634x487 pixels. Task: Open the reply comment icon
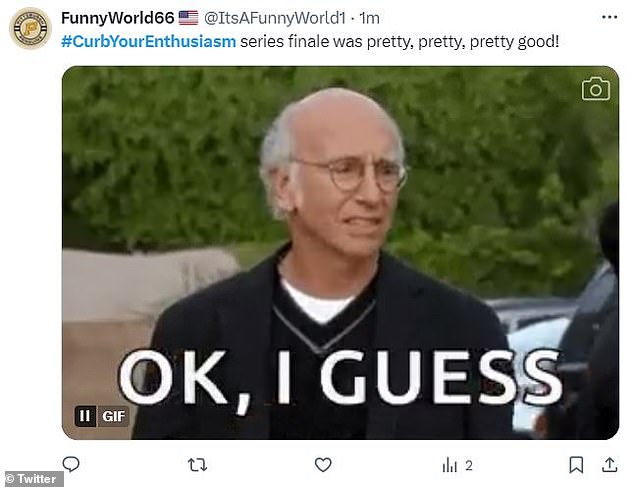(71, 464)
